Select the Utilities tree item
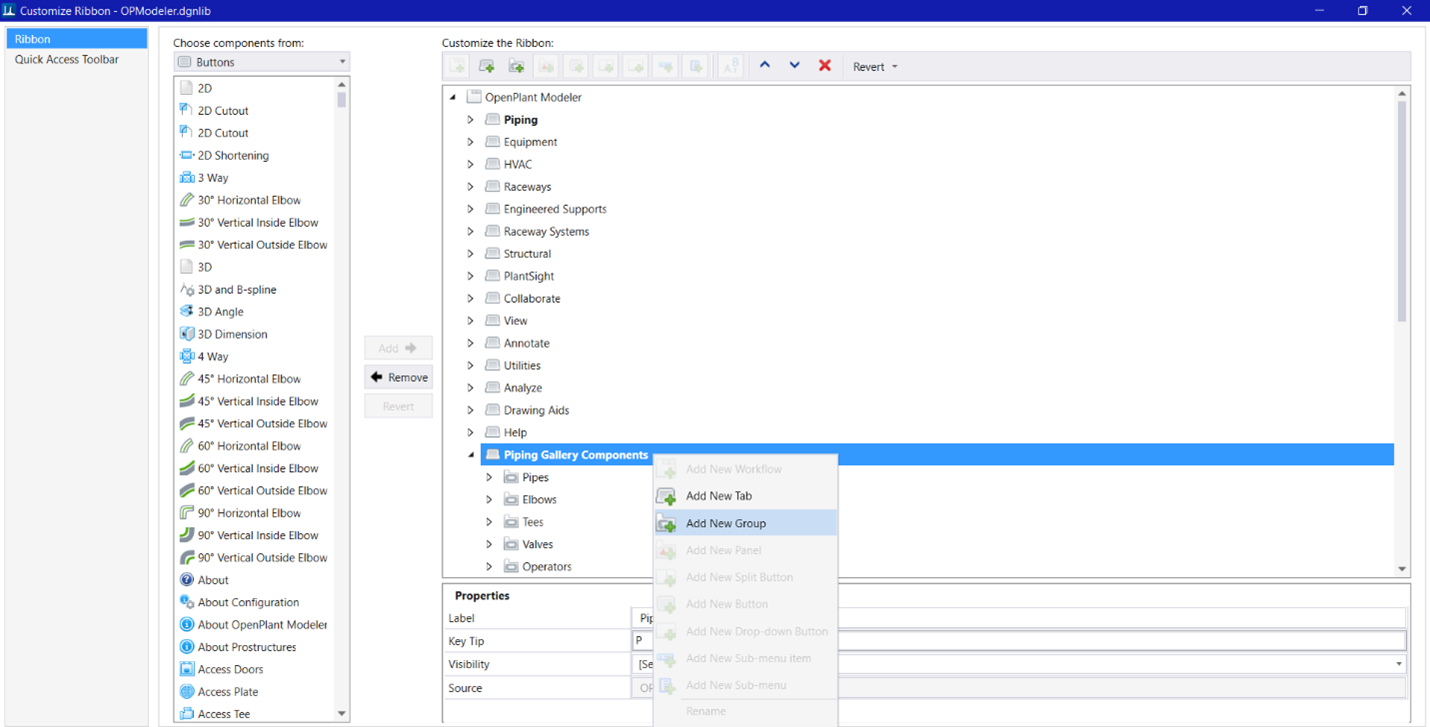Viewport: 1430px width, 727px height. pyautogui.click(x=522, y=365)
